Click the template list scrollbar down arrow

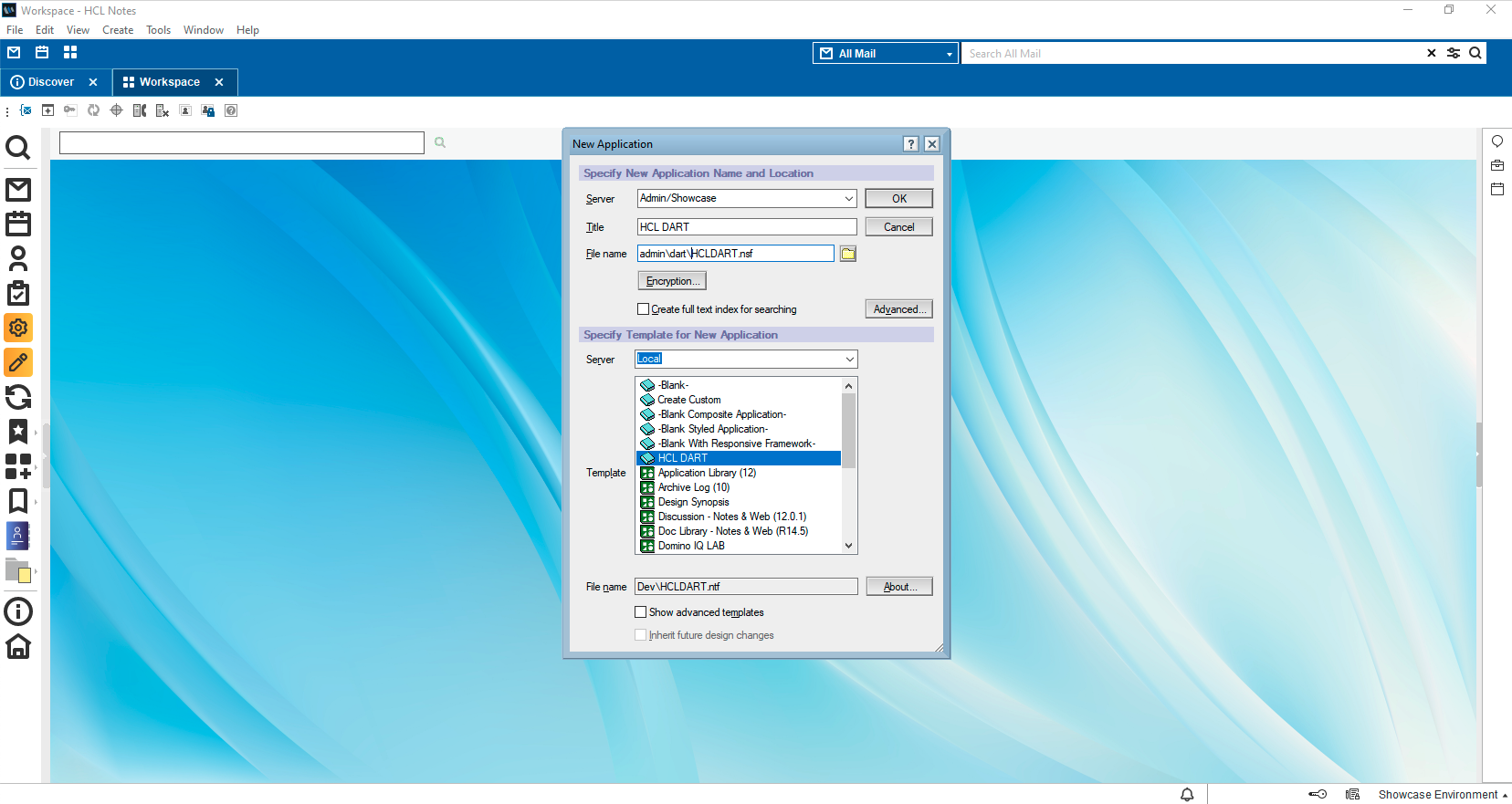(849, 546)
